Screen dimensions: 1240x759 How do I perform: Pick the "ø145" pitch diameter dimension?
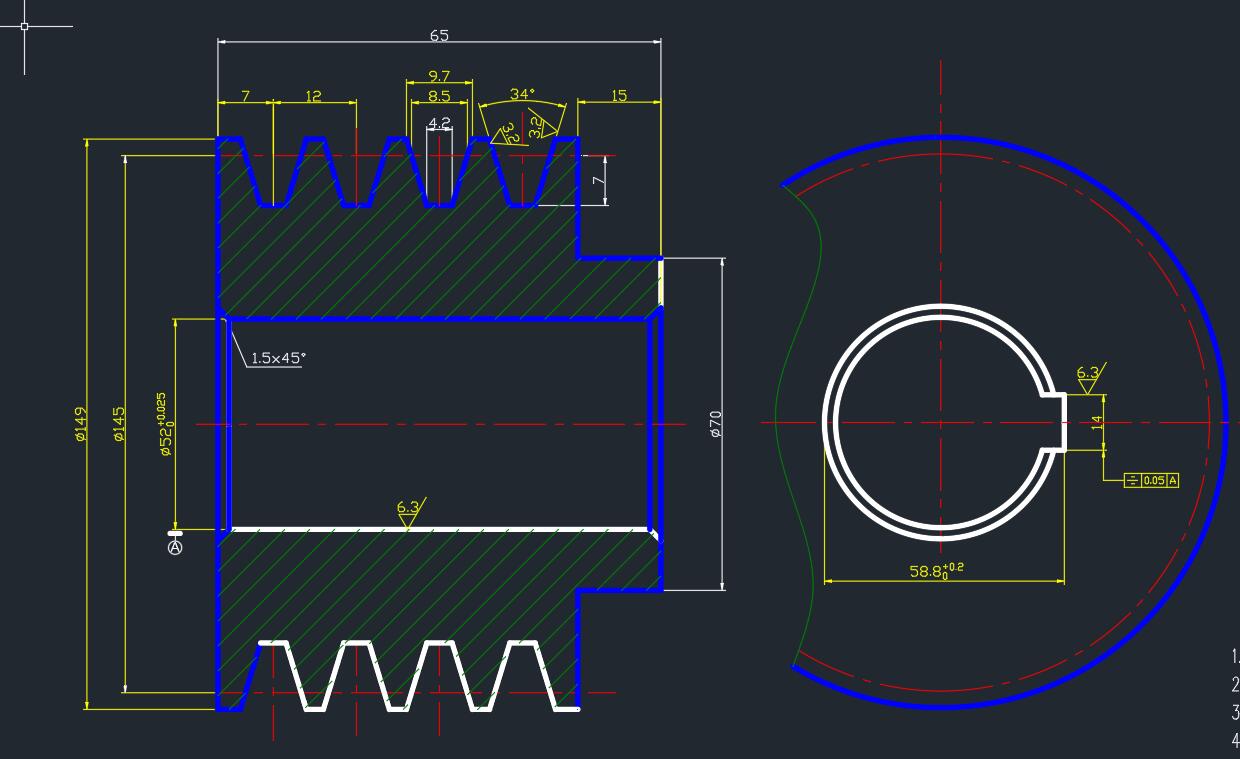(118, 424)
